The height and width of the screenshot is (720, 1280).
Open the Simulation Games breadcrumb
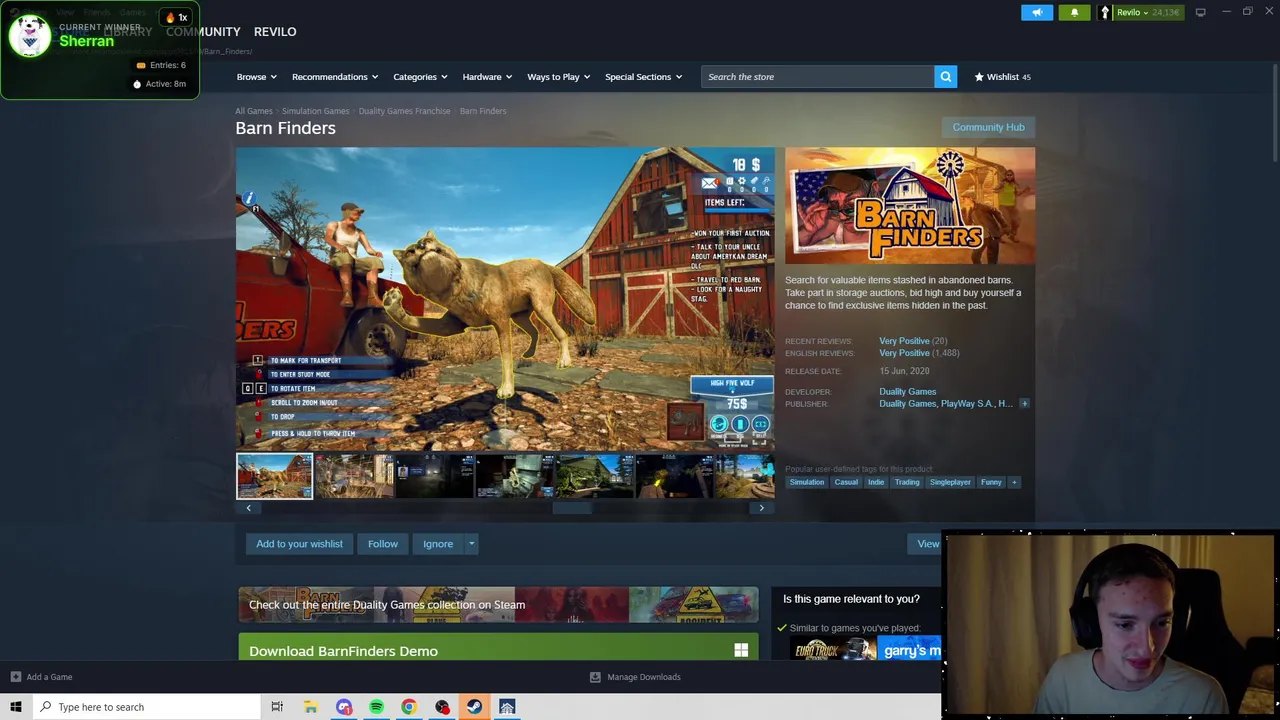pos(315,111)
